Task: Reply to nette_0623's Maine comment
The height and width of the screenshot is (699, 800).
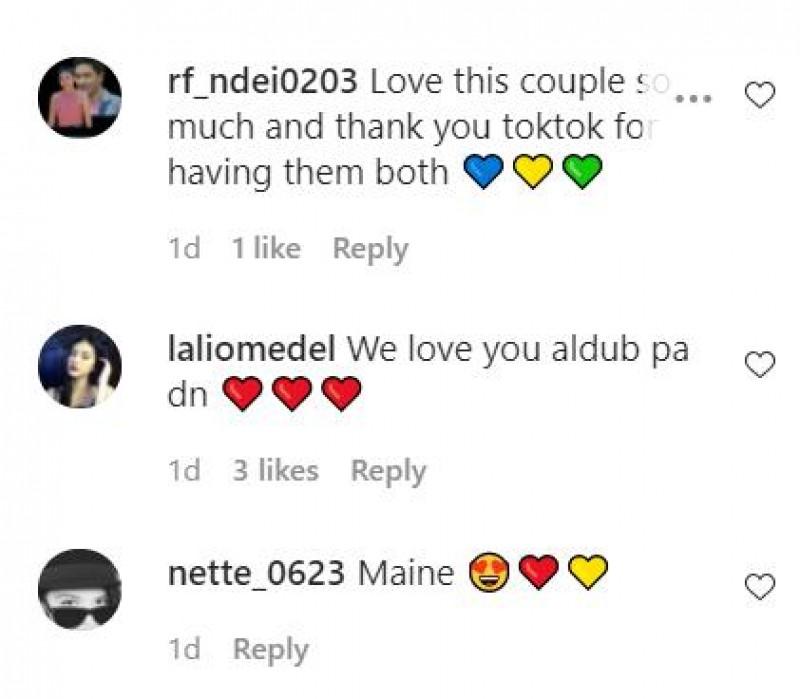Action: click(271, 650)
